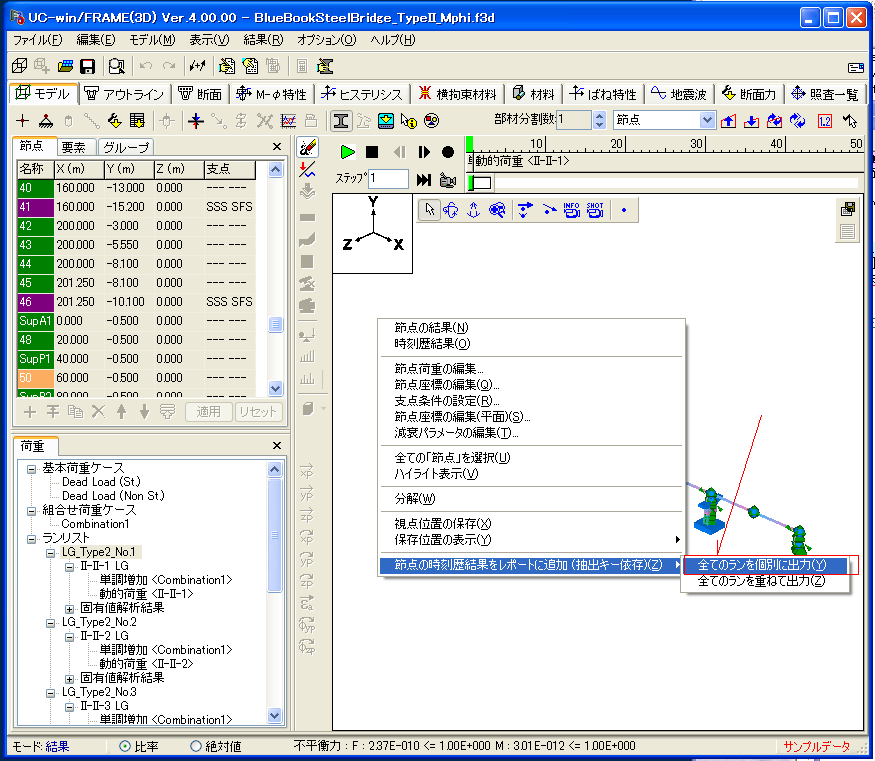Click the save view icon at viewport corner
The height and width of the screenshot is (761, 875).
tap(848, 209)
